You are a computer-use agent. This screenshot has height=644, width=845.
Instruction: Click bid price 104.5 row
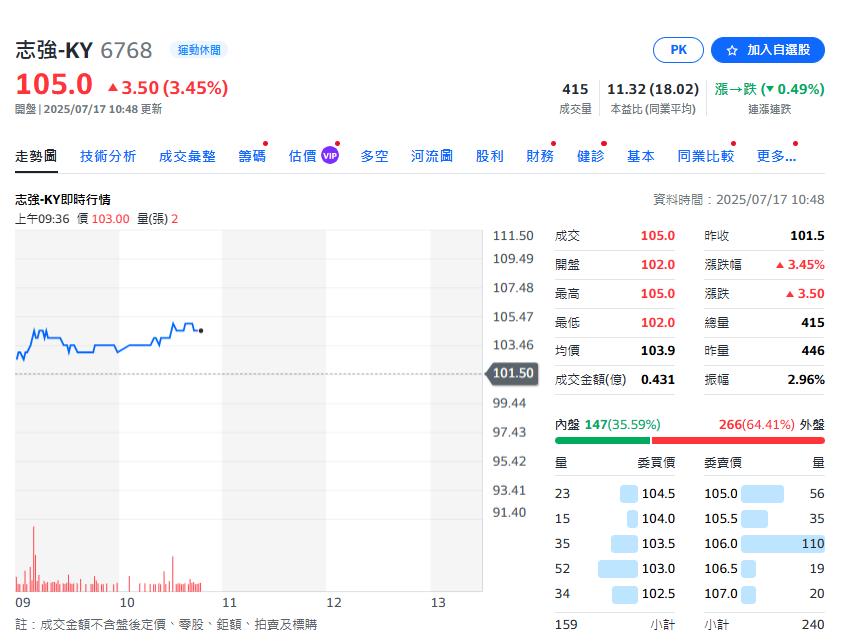click(615, 494)
